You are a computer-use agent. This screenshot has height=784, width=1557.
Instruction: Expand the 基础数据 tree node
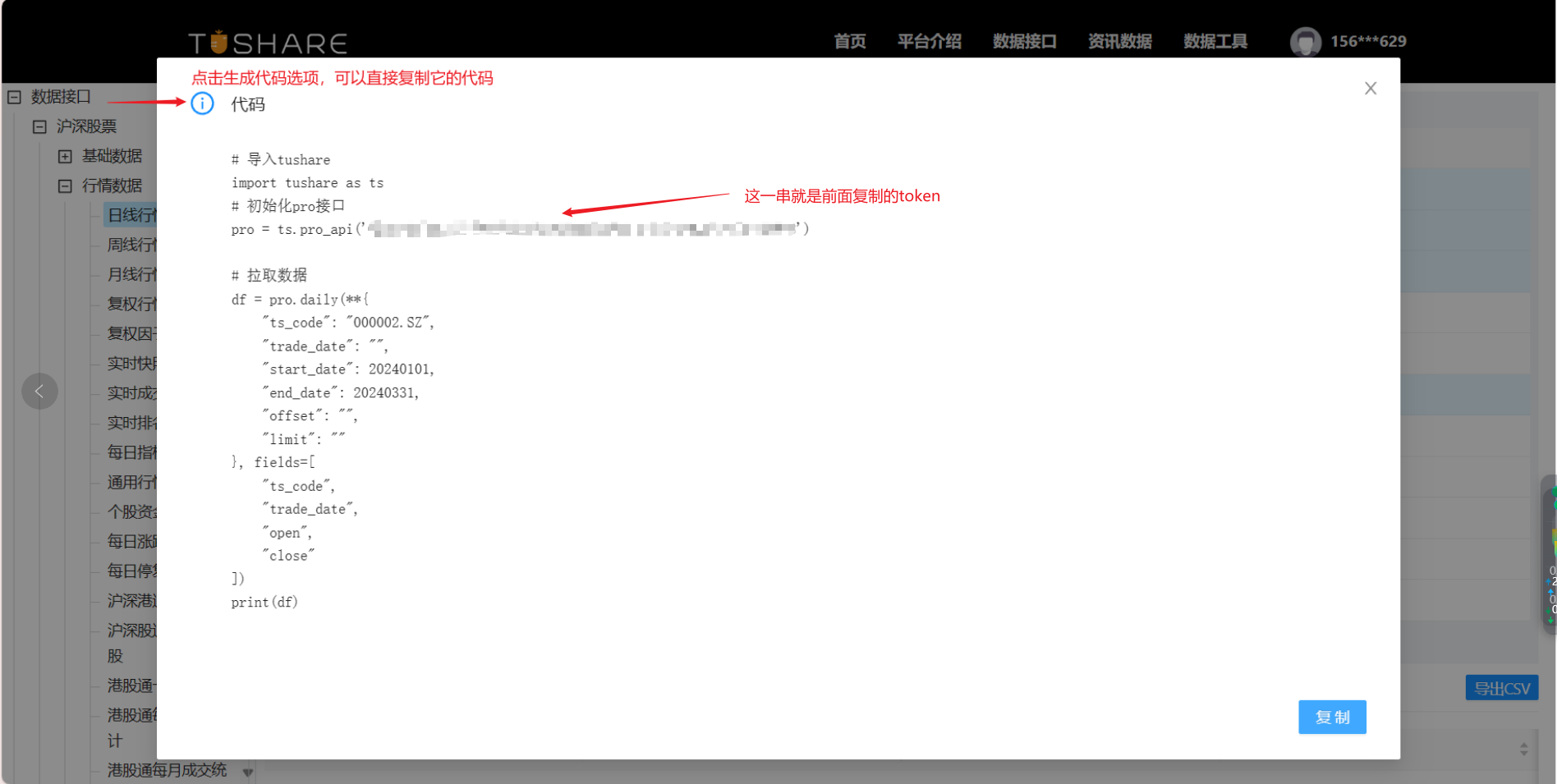pyautogui.click(x=65, y=156)
